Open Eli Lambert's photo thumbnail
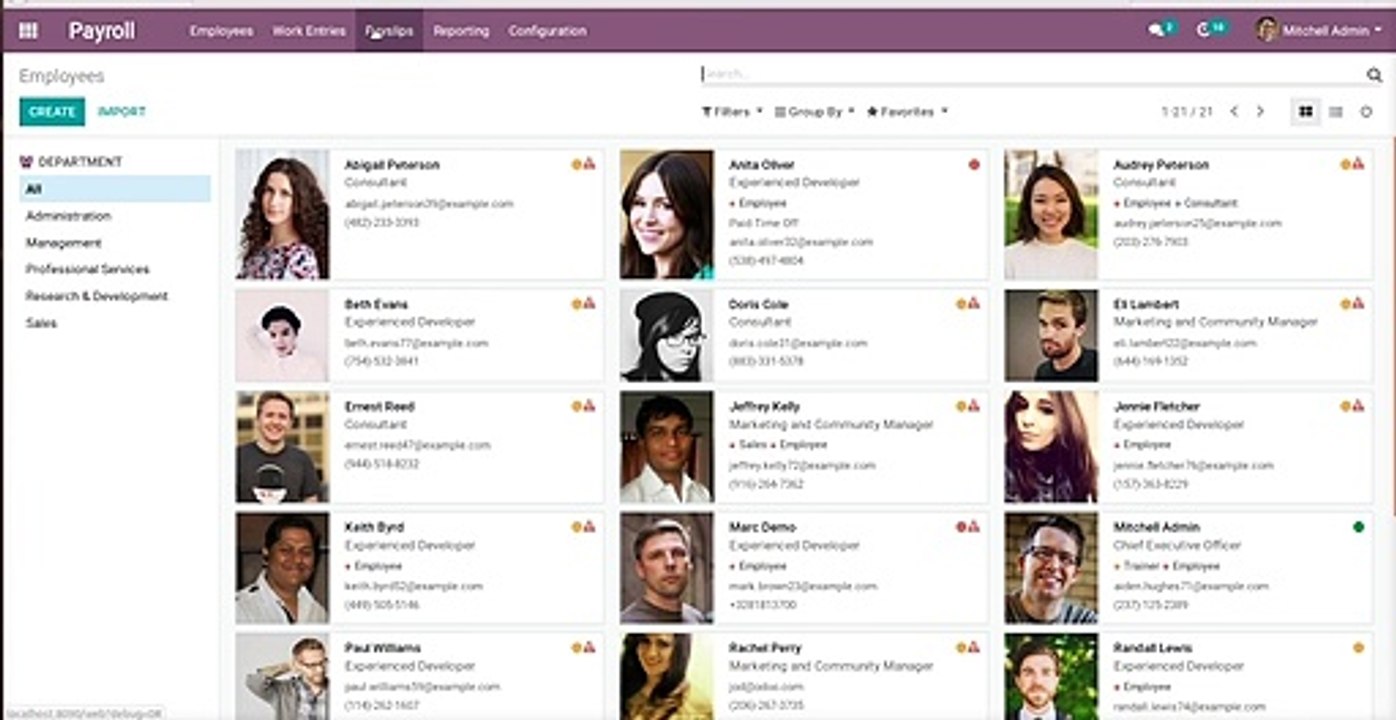 coord(1051,336)
